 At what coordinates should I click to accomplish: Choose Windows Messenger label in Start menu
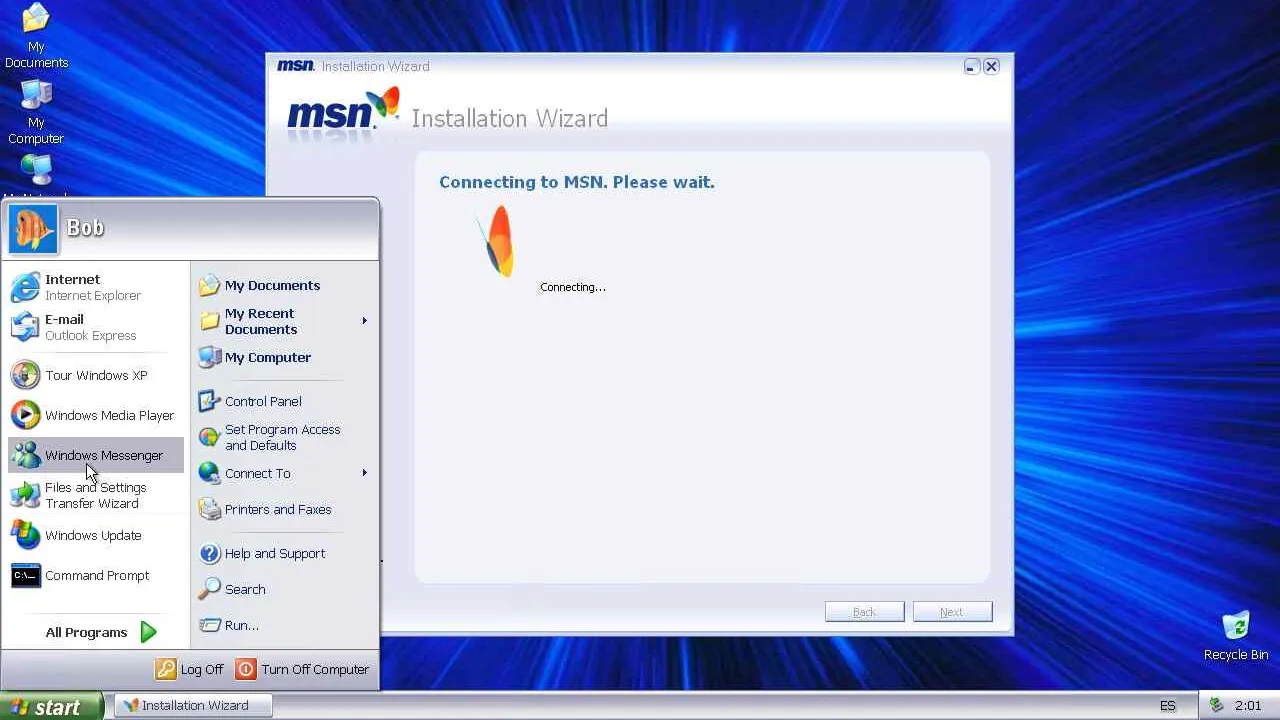(104, 455)
